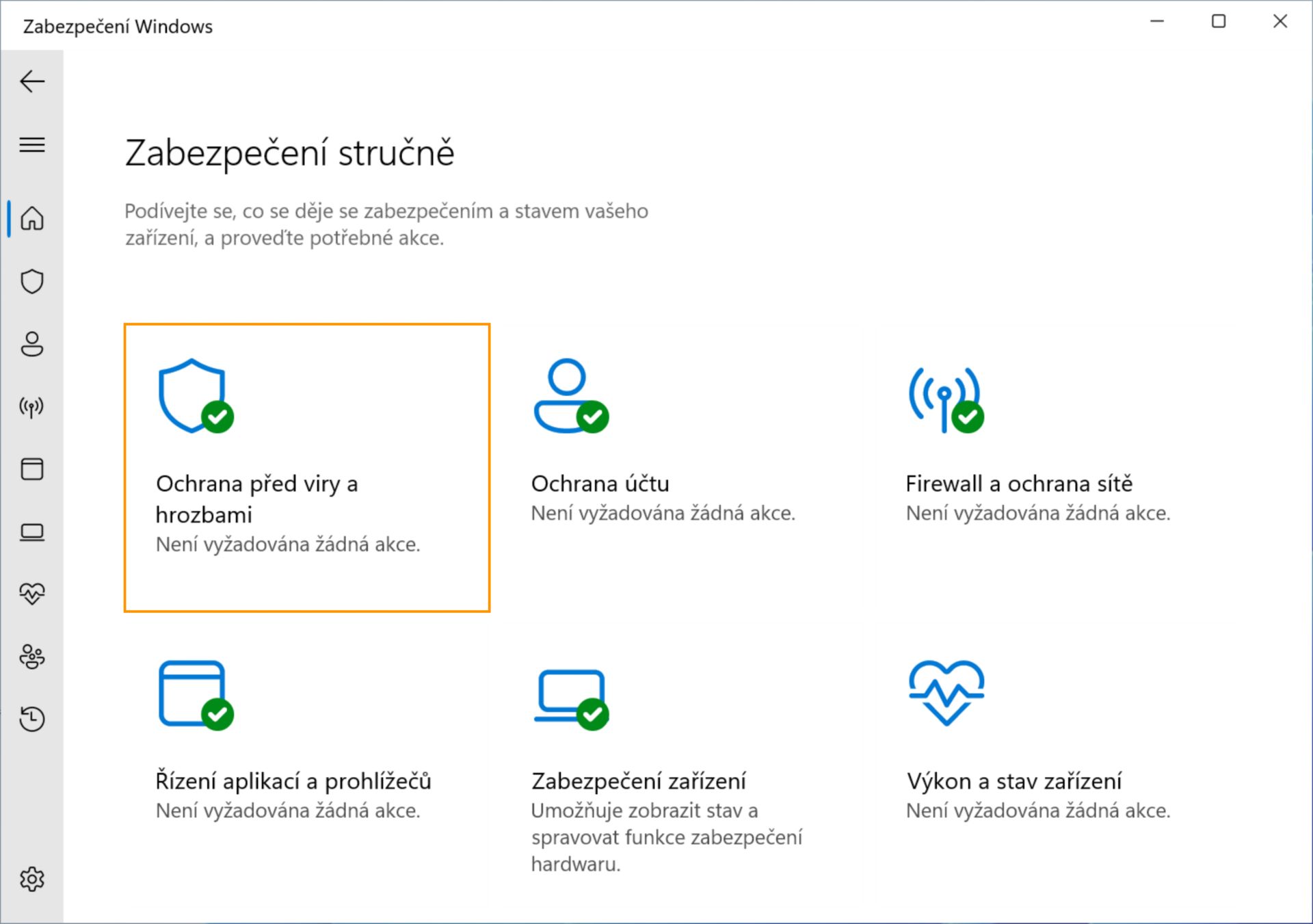Open the Zabezpečení zařízení tile
Image resolution: width=1313 pixels, height=924 pixels.
[x=682, y=765]
